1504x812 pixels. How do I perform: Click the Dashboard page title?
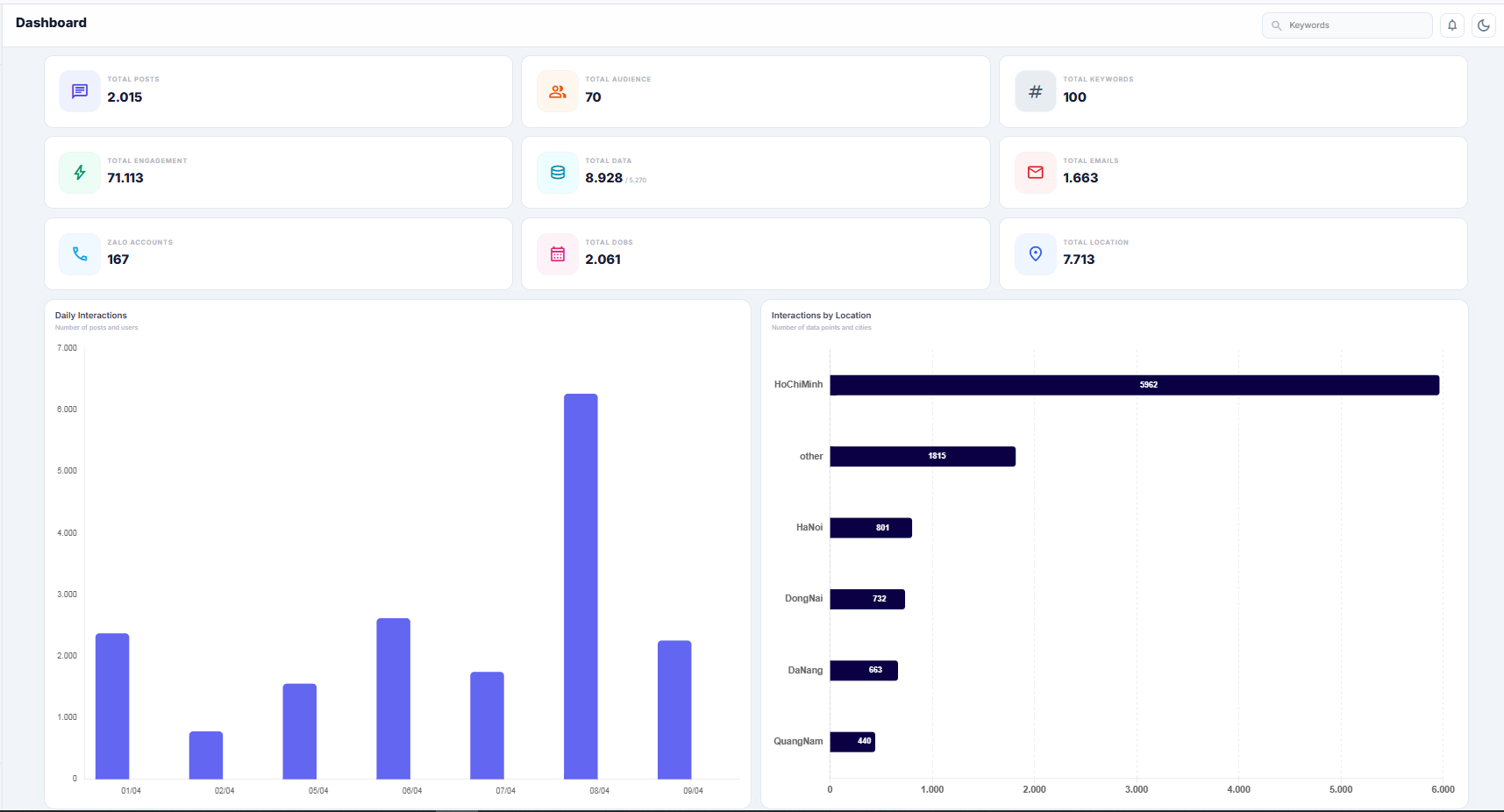click(51, 23)
